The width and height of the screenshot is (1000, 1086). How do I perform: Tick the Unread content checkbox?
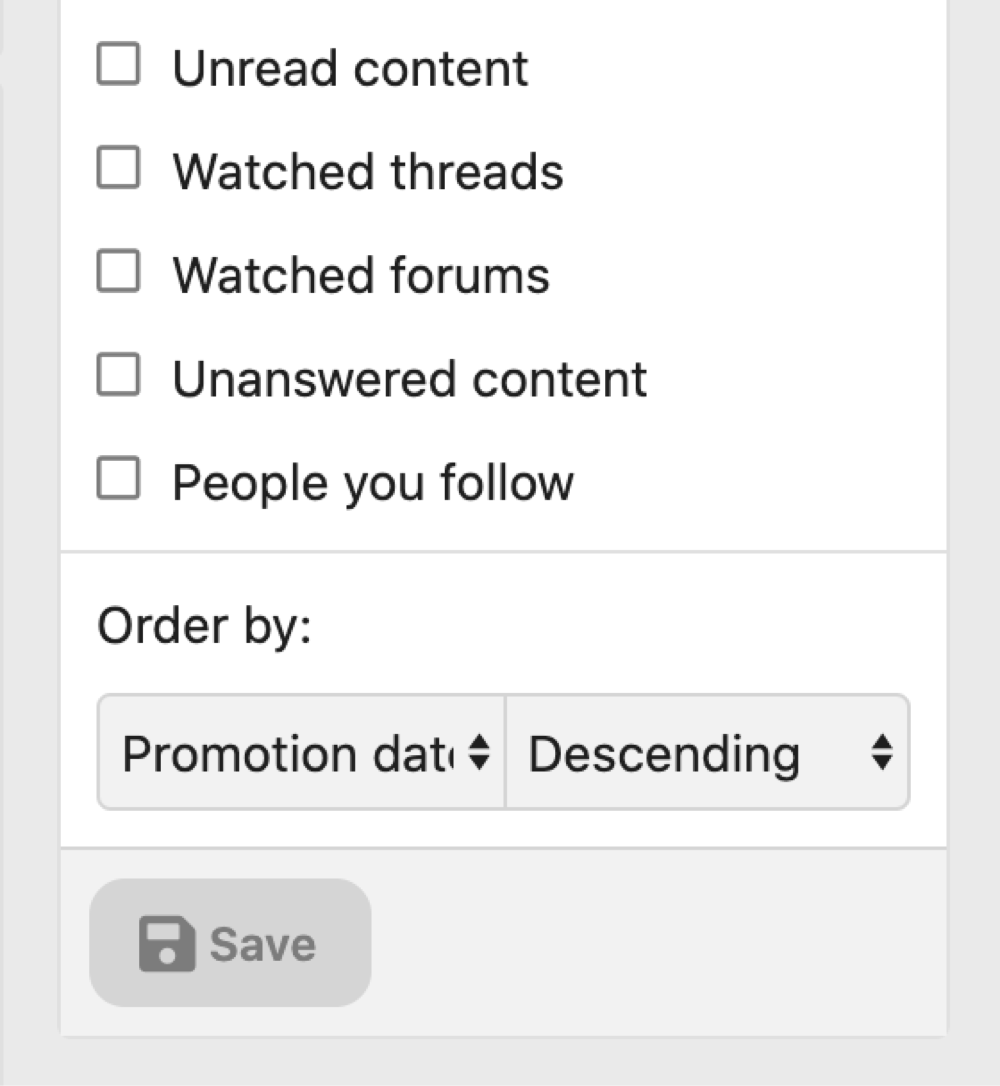coord(118,65)
